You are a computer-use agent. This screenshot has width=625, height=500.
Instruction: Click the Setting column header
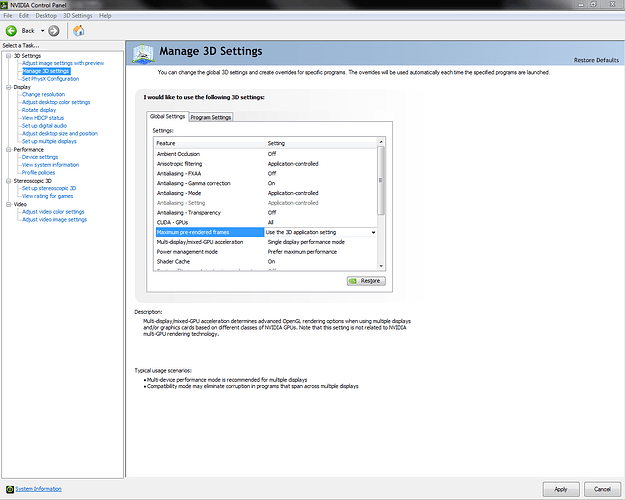321,143
